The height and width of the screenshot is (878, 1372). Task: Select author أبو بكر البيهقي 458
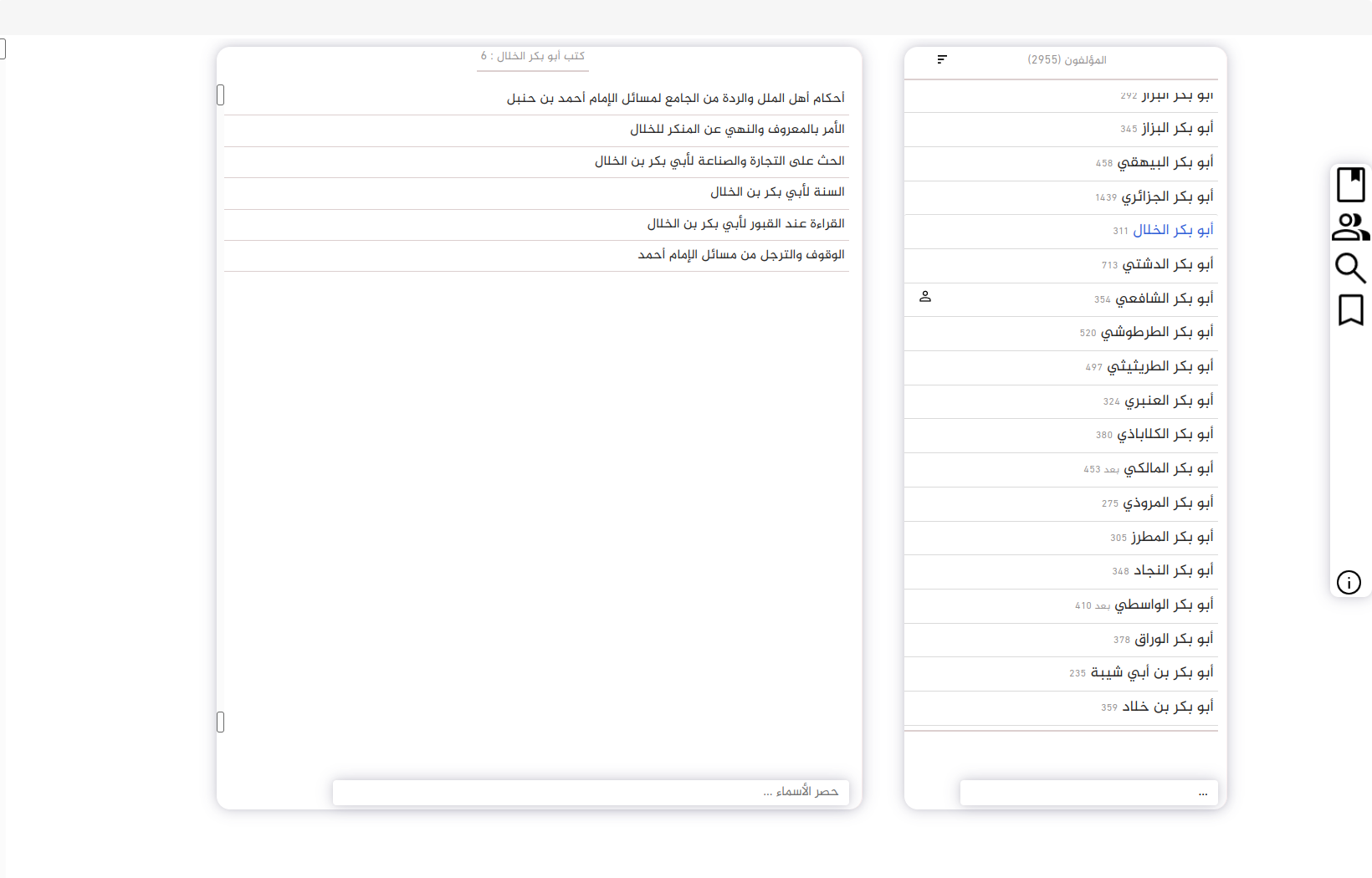[1061, 163]
